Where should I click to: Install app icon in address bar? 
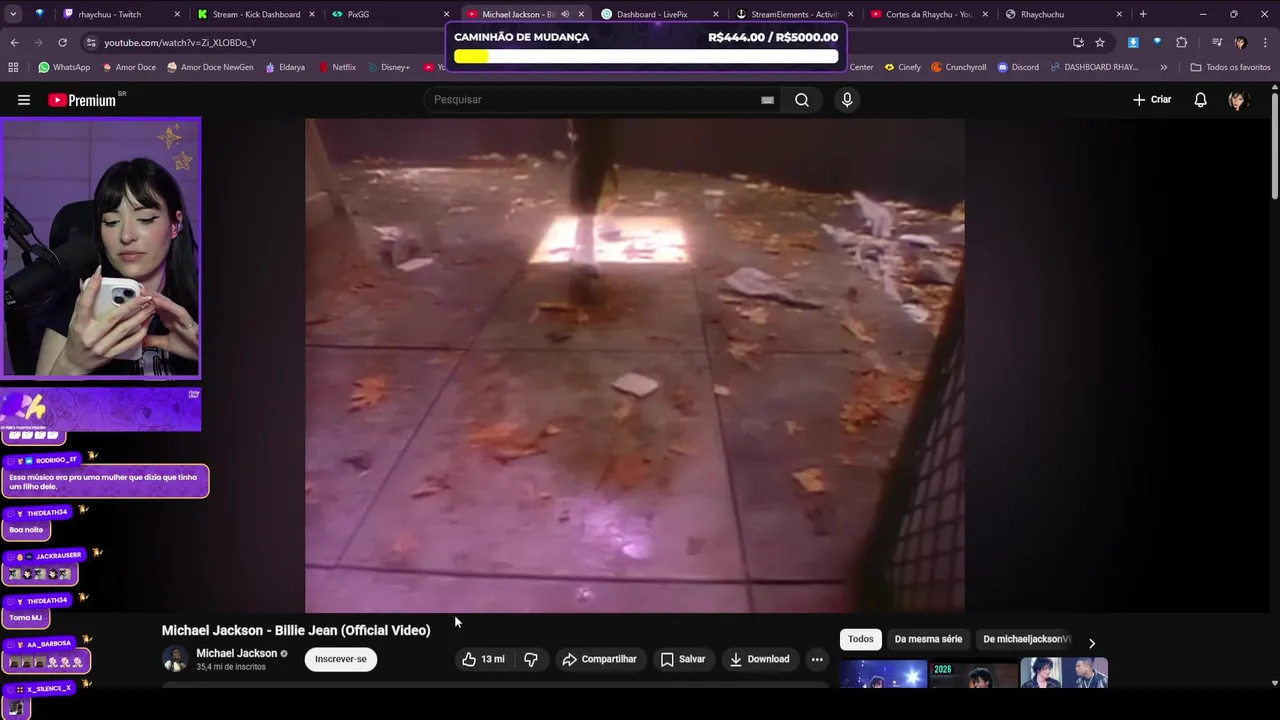(x=1078, y=42)
